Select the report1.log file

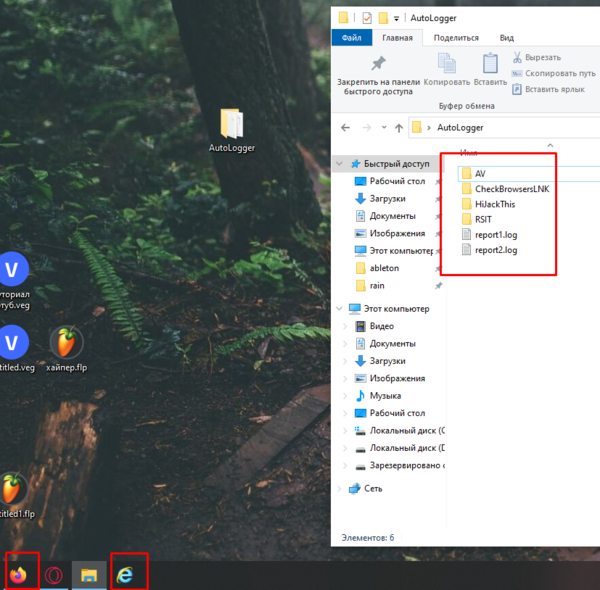[495, 234]
